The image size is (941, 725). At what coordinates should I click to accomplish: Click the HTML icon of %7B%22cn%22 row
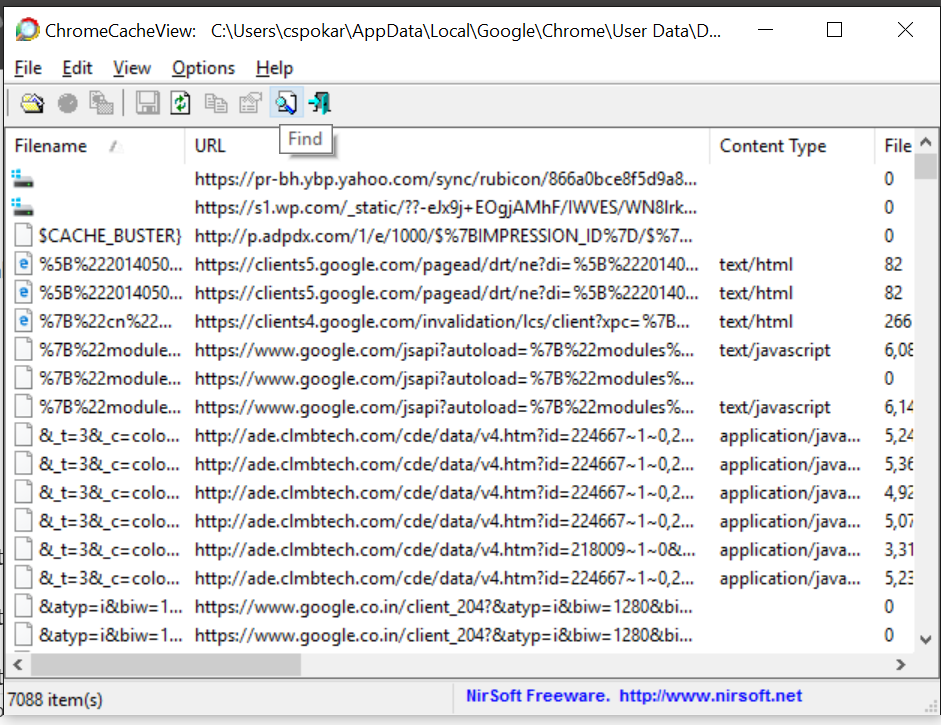(x=23, y=321)
